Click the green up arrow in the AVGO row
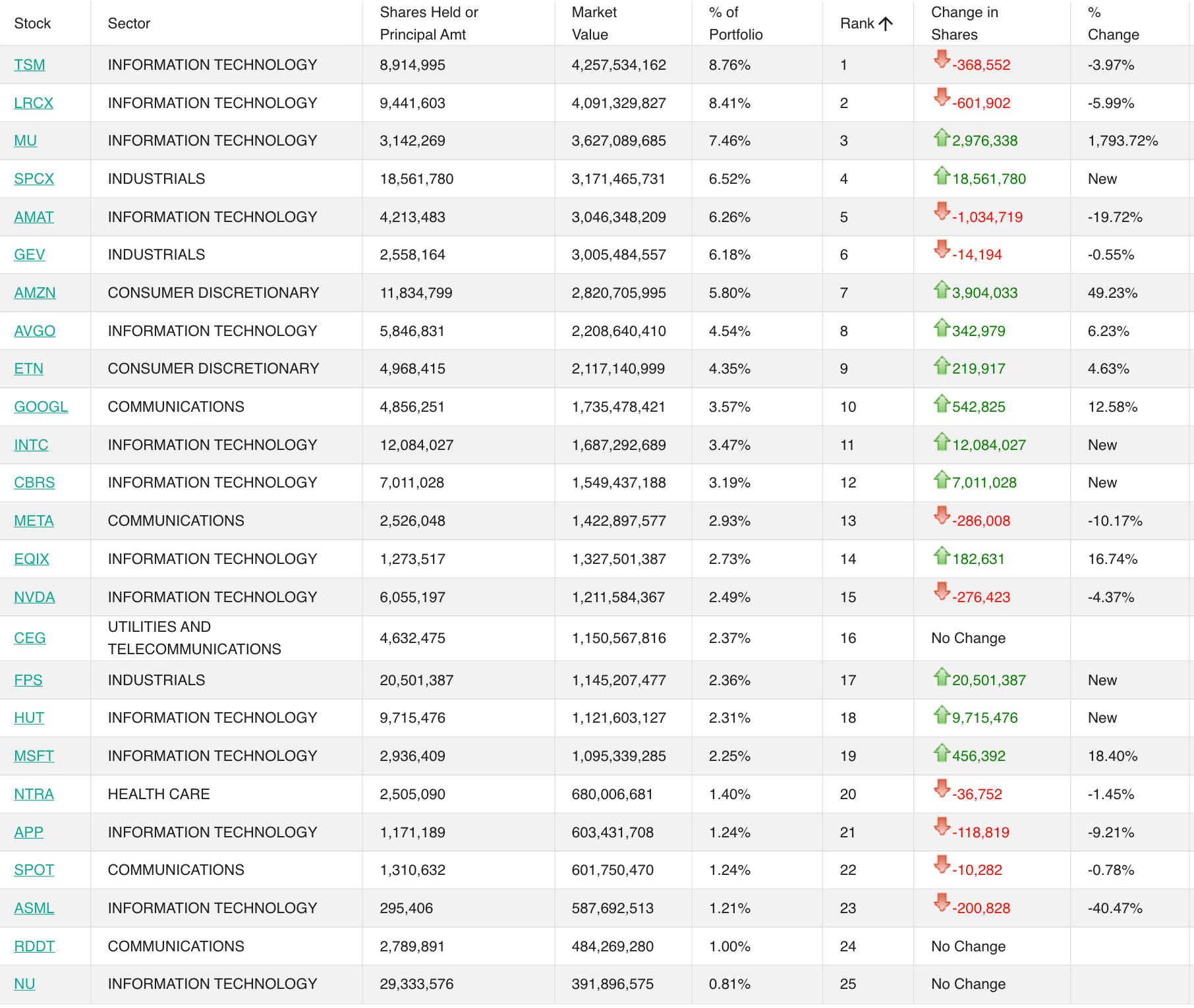The width and height of the screenshot is (1194, 1008). [x=942, y=327]
